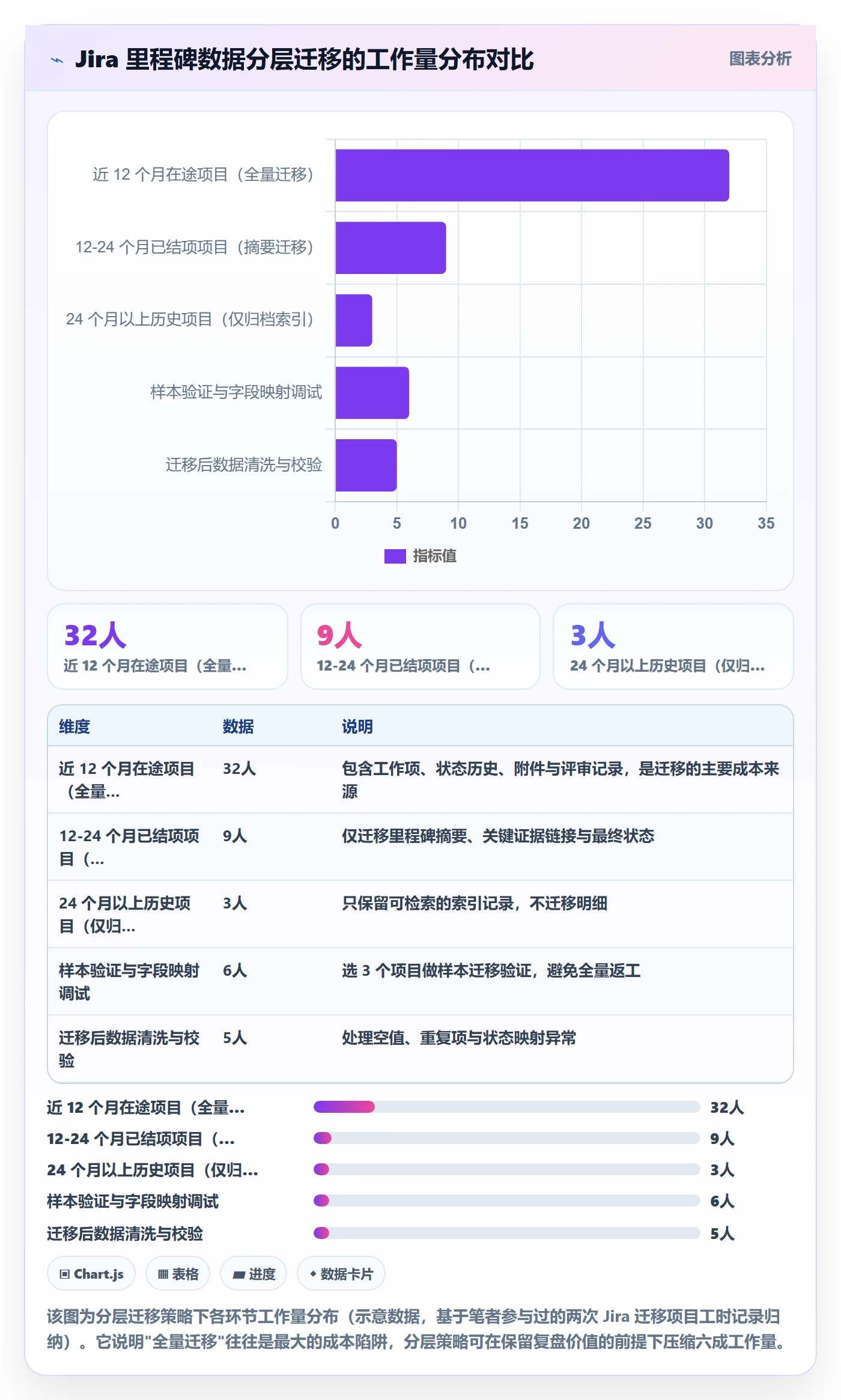Click the 说明 column header
Screen dimensions: 841x1400
click(x=357, y=726)
